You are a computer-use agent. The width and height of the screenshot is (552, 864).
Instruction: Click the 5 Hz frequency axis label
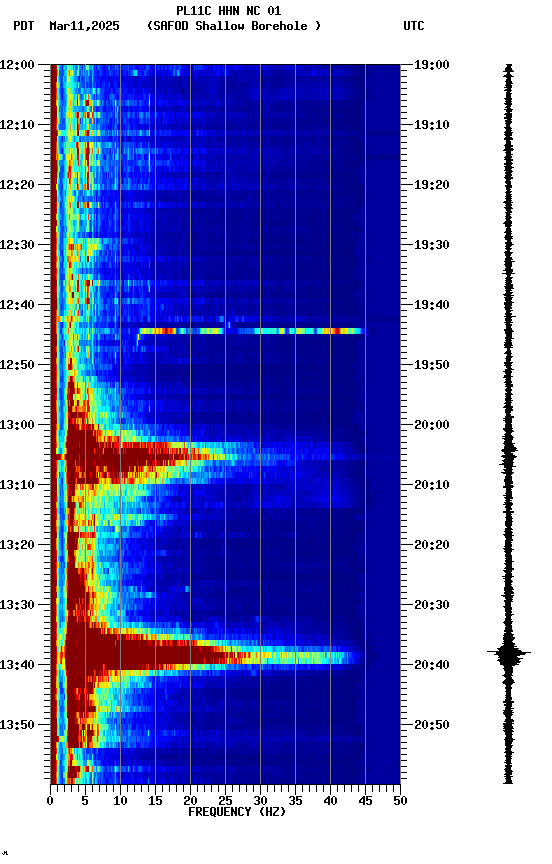tap(85, 801)
